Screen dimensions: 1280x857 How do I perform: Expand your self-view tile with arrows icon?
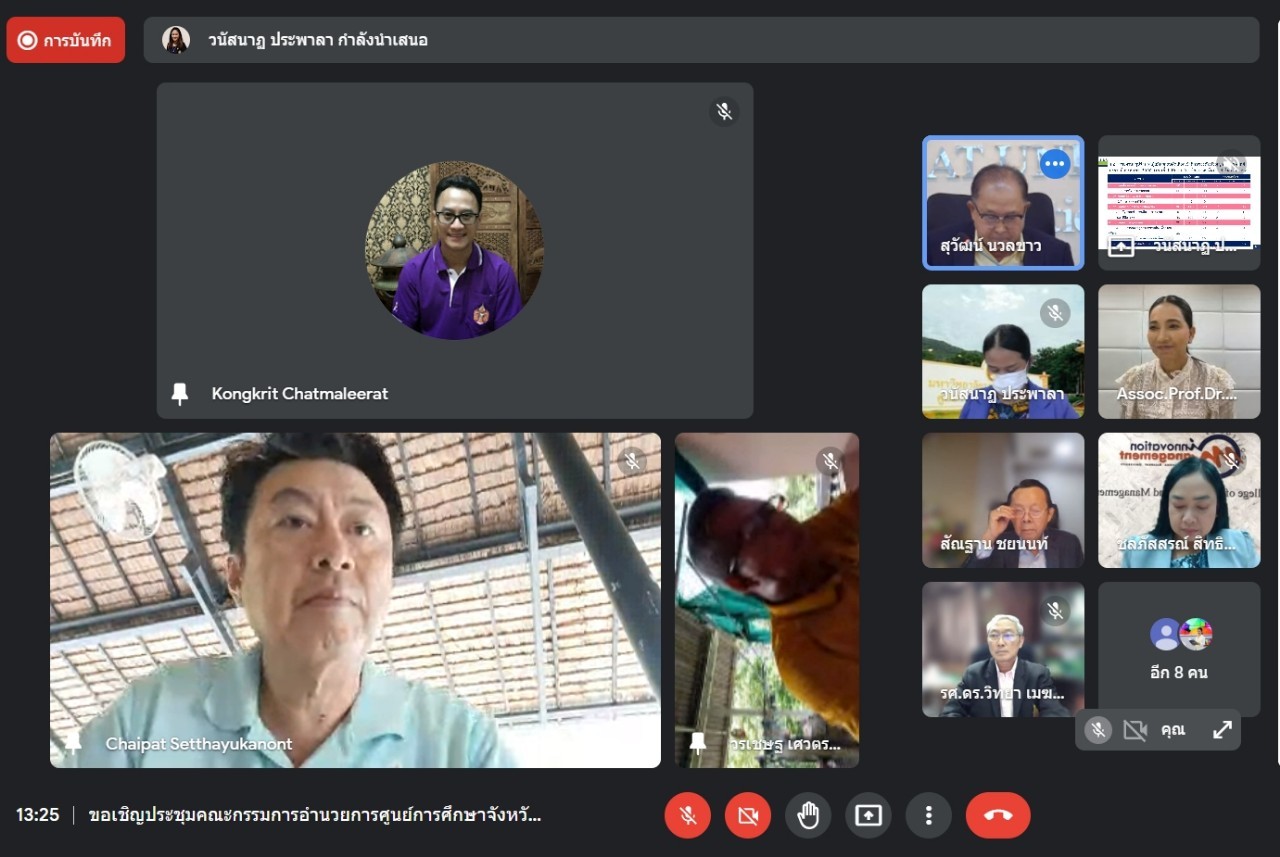pos(1222,730)
